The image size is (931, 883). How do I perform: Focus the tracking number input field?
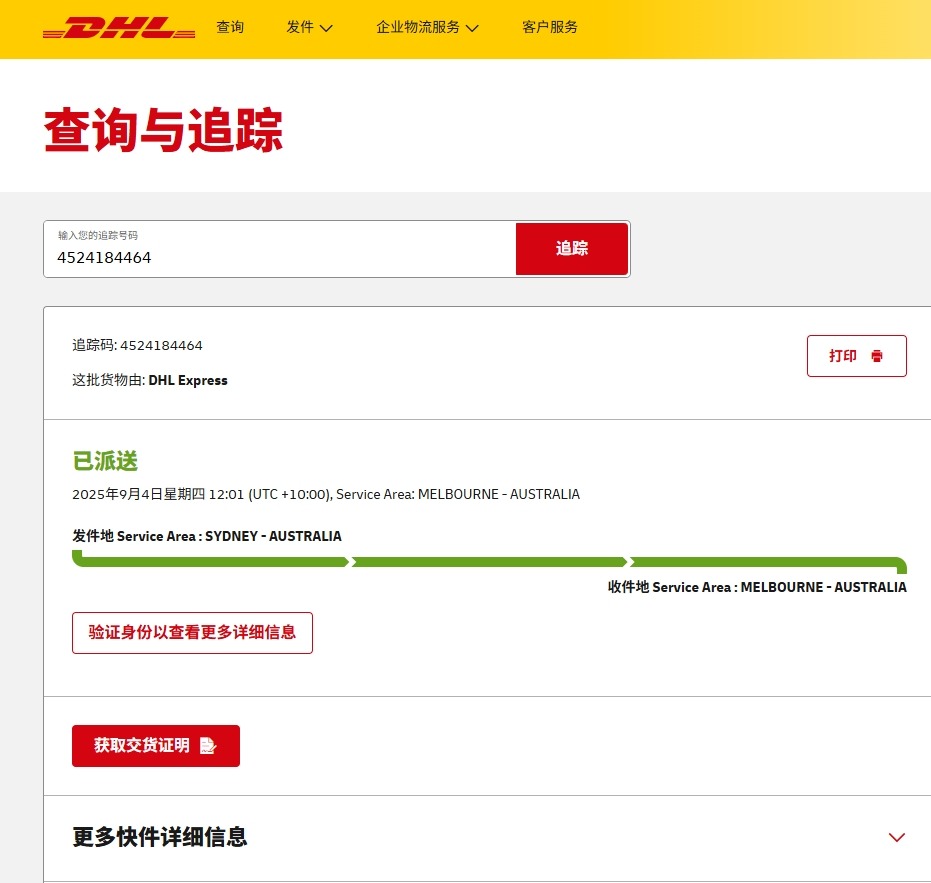(280, 249)
